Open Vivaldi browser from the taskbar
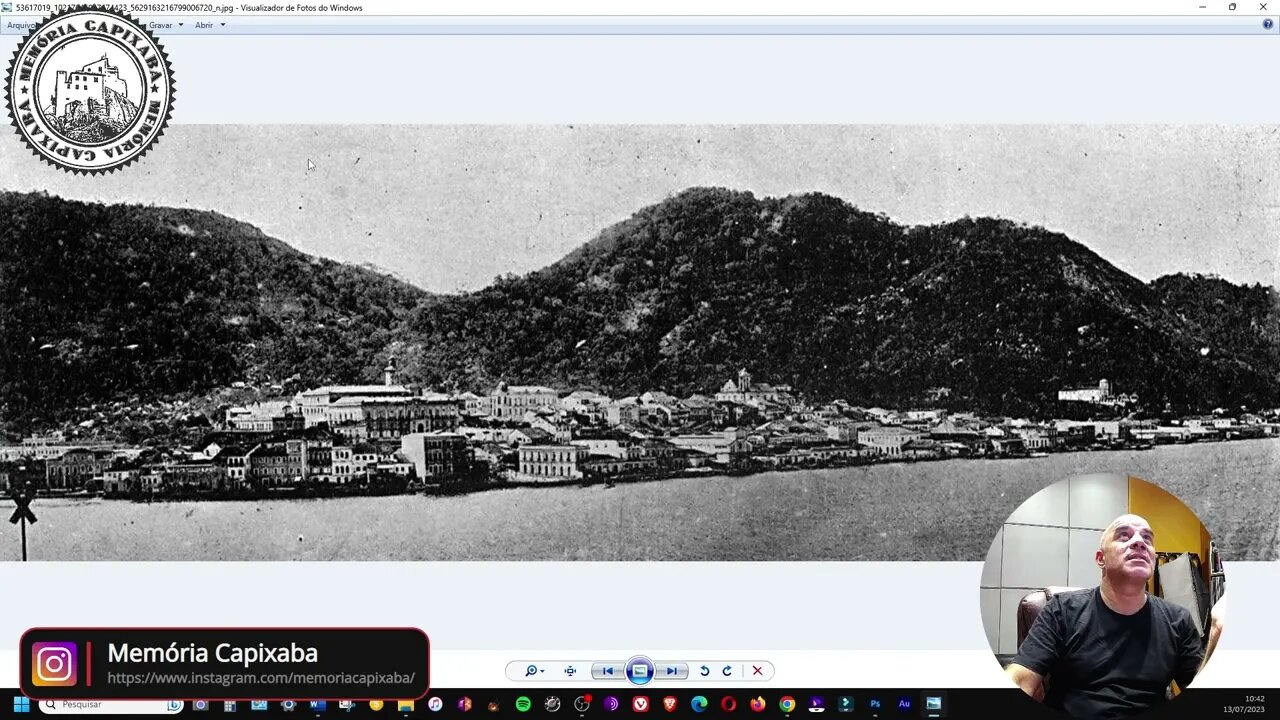 (x=640, y=704)
